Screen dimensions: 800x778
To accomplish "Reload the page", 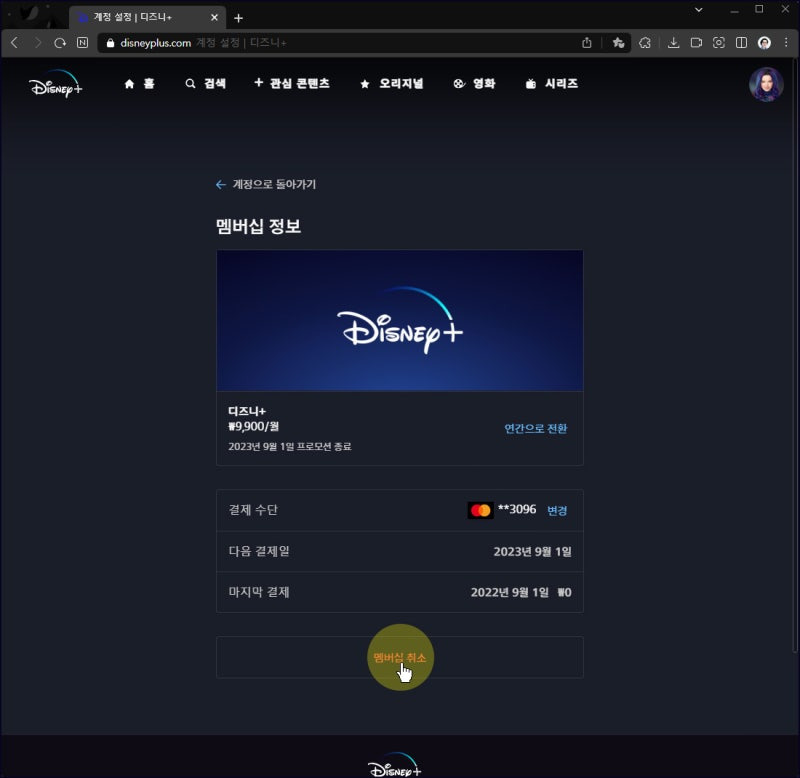I will tap(60, 43).
